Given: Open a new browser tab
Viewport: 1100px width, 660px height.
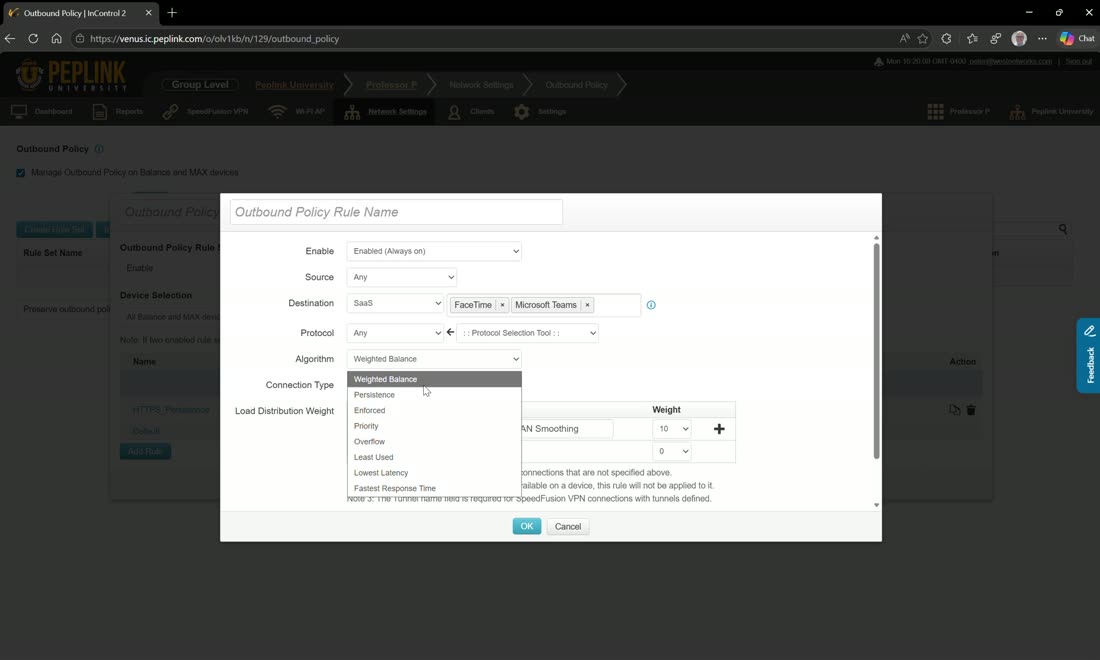Looking at the screenshot, I should [172, 13].
